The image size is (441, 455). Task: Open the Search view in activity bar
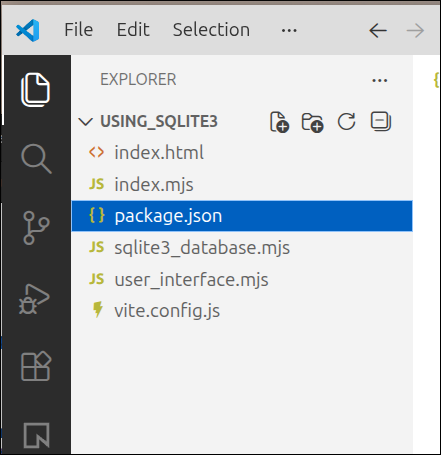pyautogui.click(x=36, y=159)
